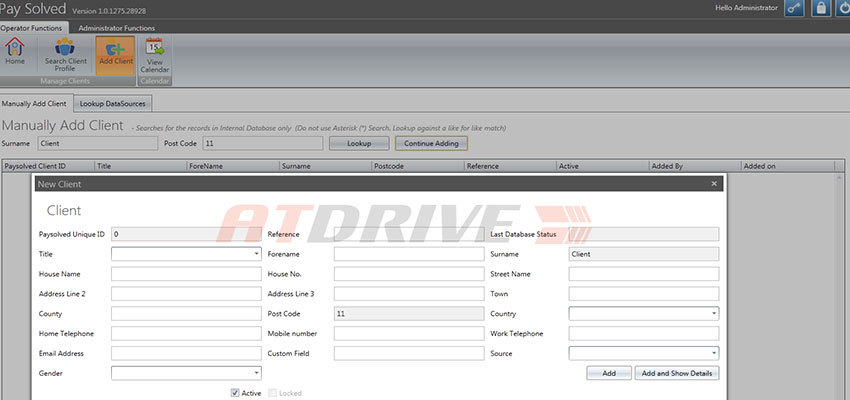Image resolution: width=850 pixels, height=400 pixels.
Task: Sort by Active column header
Action: coord(603,166)
